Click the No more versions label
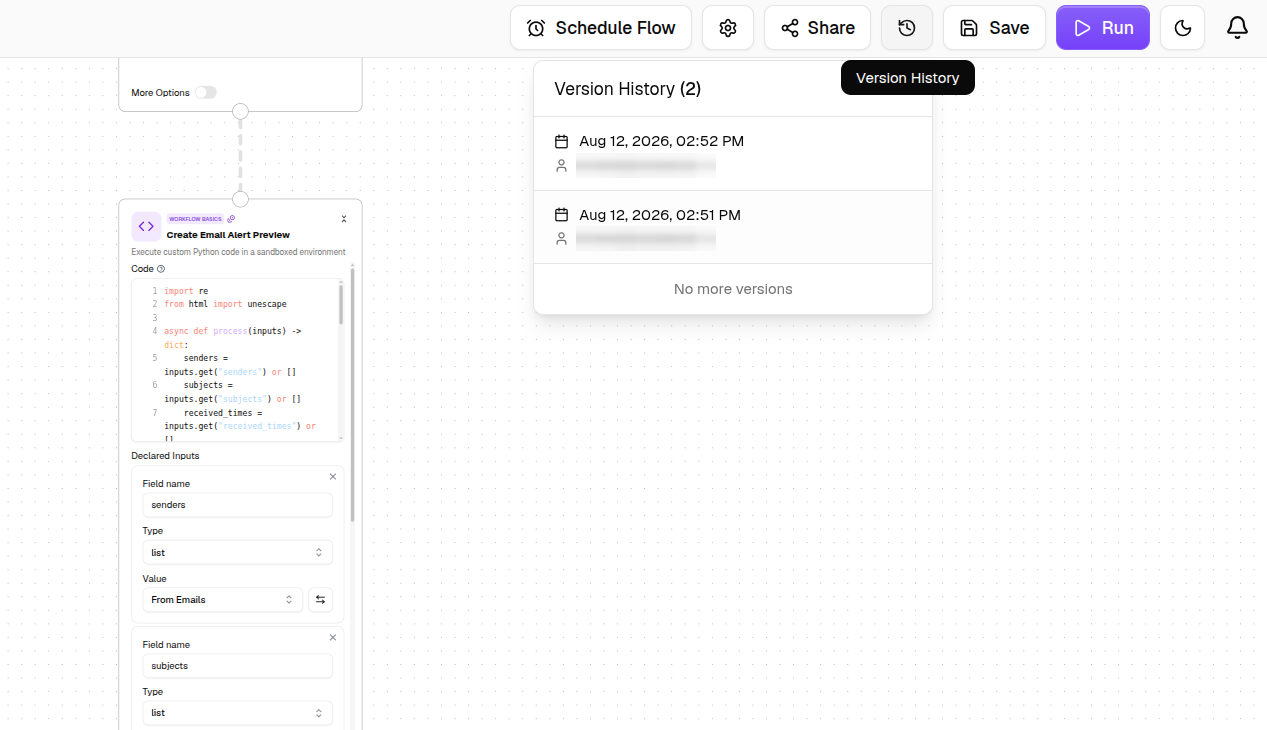1267x730 pixels. (733, 289)
